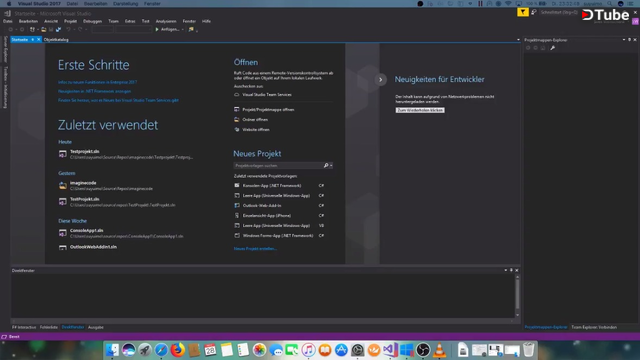640x360 pixels.
Task: Switch to the Ausgabe tab
Action: (96, 327)
